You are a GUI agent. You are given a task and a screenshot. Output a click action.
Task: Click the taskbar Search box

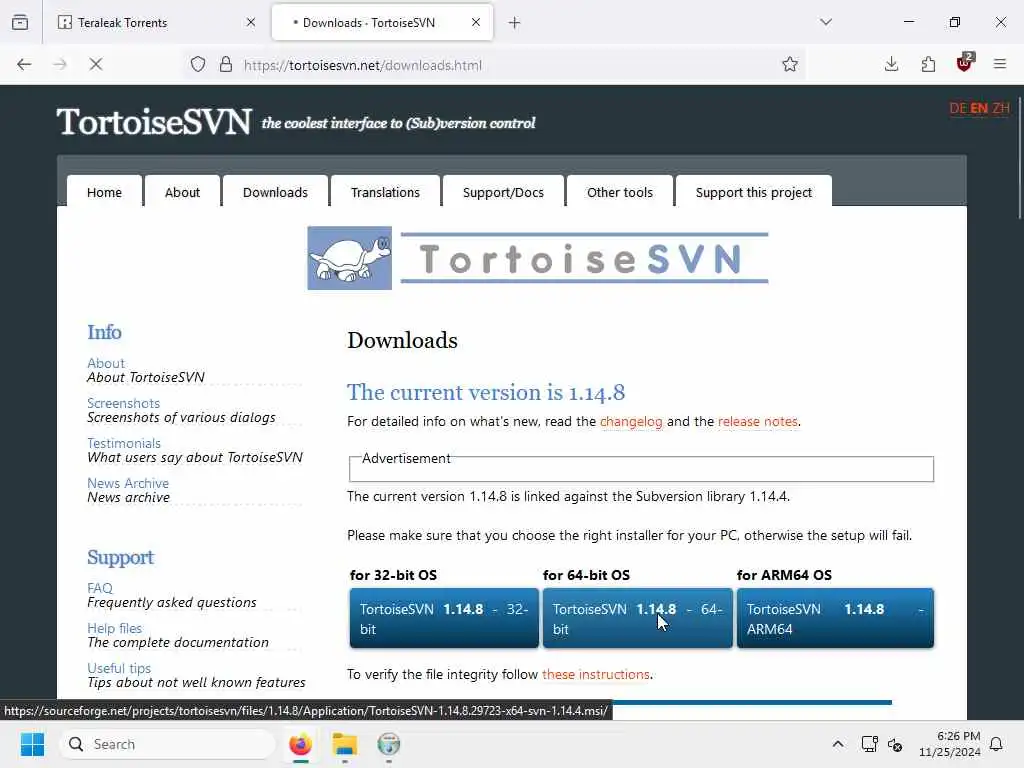pyautogui.click(x=167, y=744)
